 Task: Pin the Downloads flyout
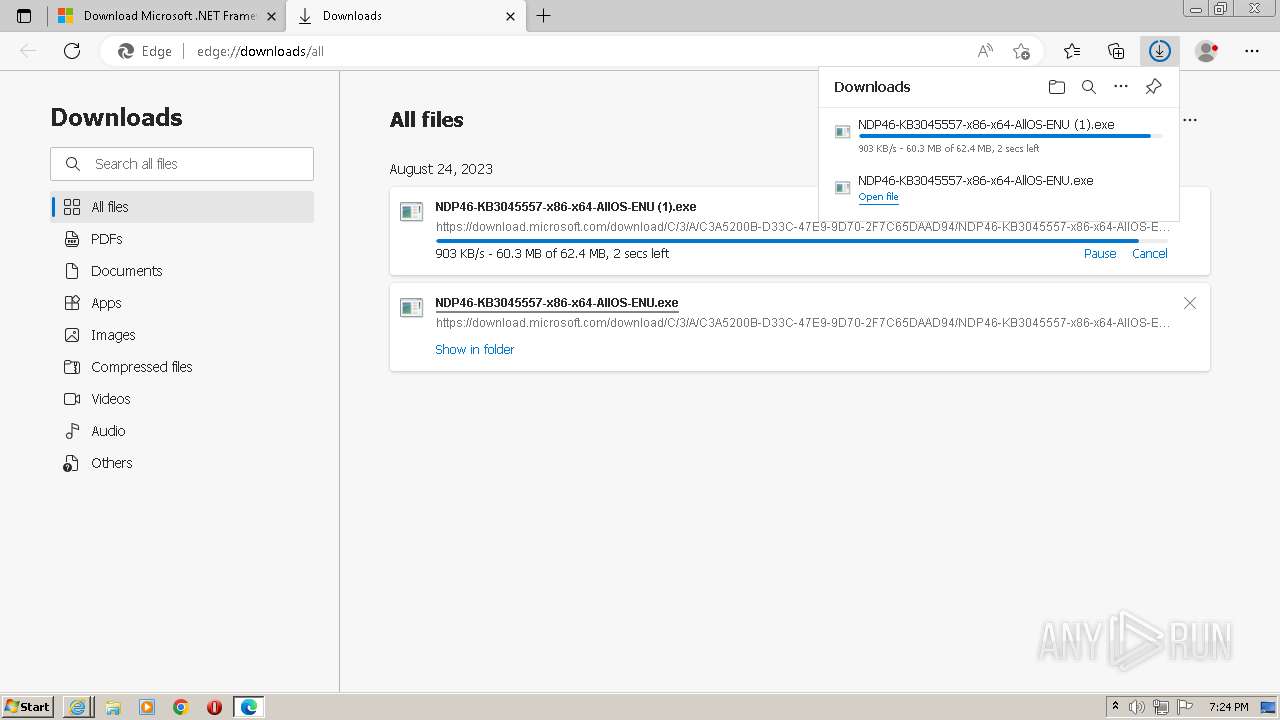[1153, 87]
